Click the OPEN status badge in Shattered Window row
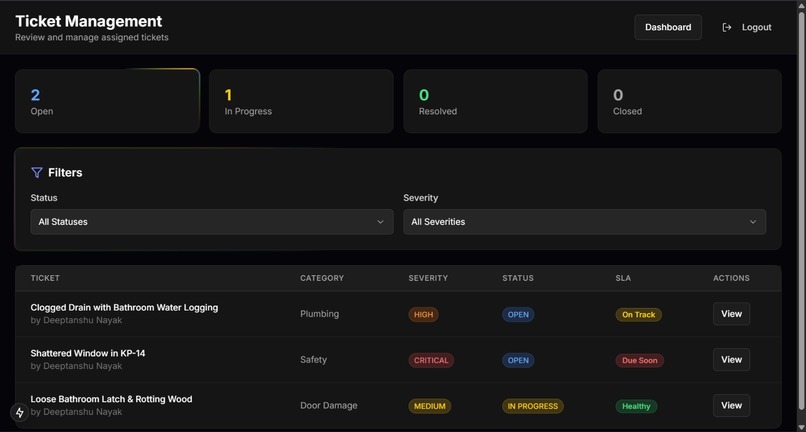 (x=518, y=361)
